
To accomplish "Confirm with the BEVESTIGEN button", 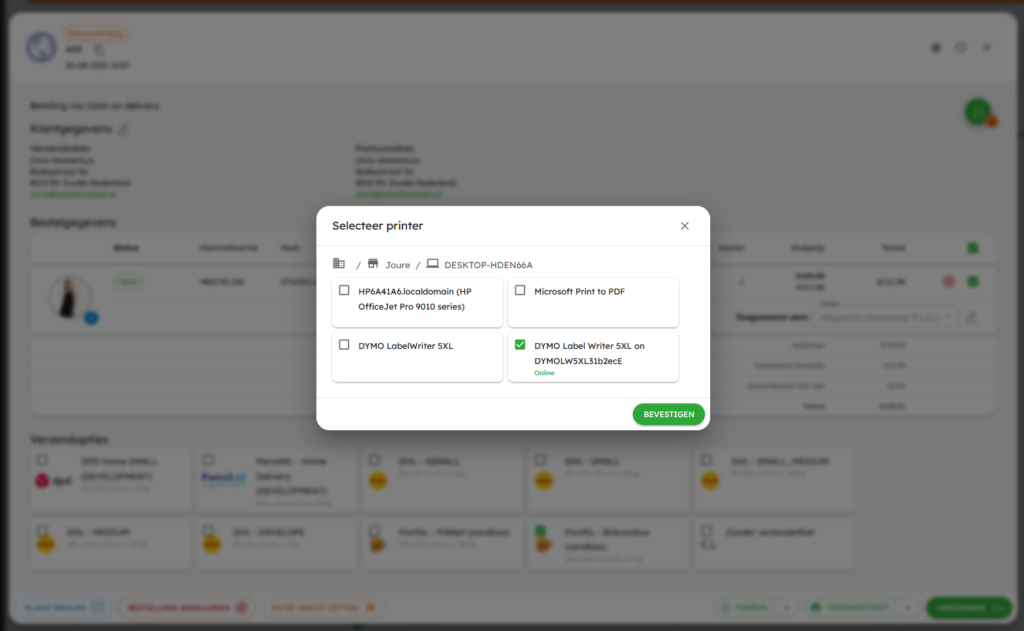I will 669,414.
